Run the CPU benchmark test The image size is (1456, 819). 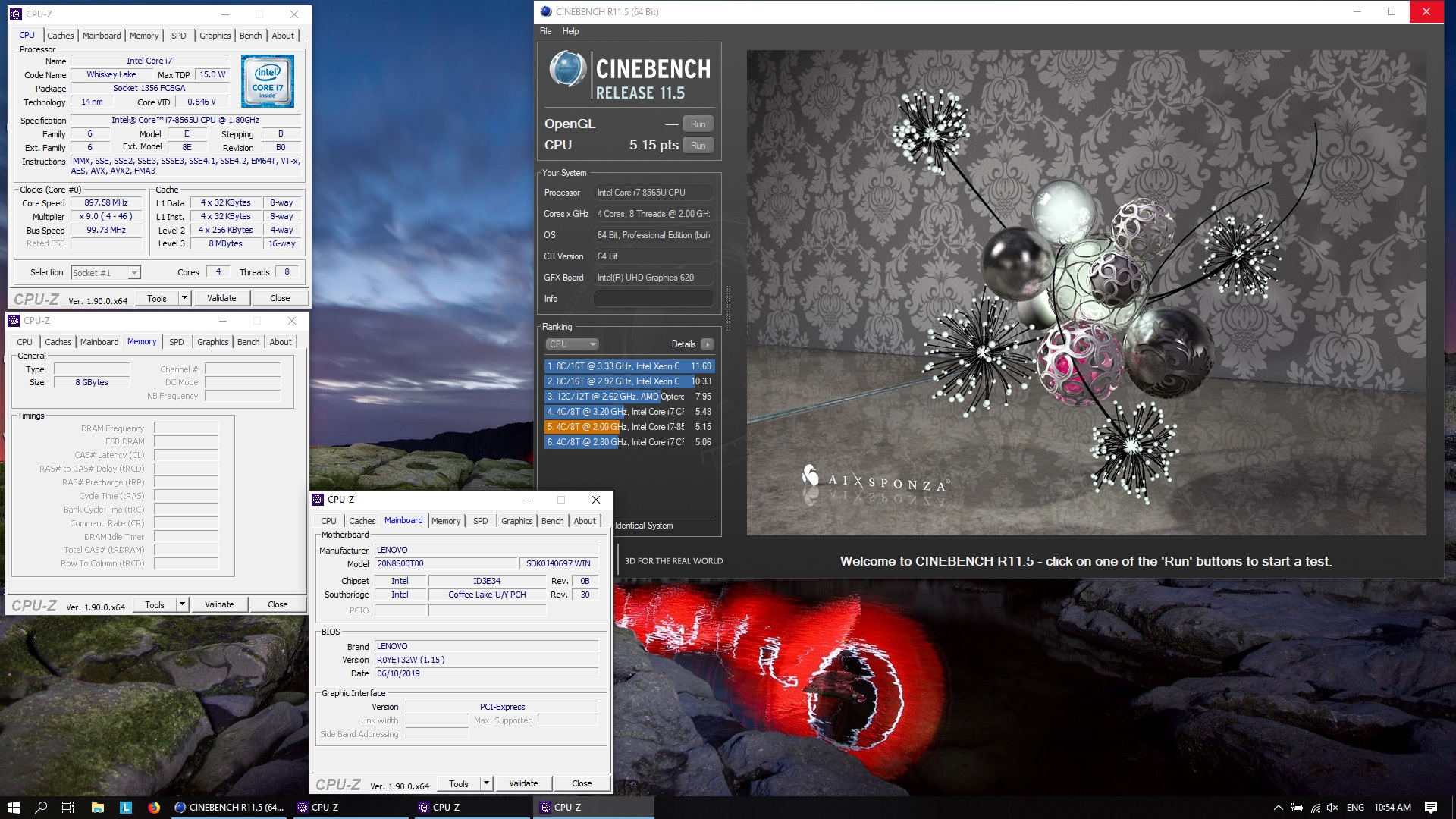point(698,146)
